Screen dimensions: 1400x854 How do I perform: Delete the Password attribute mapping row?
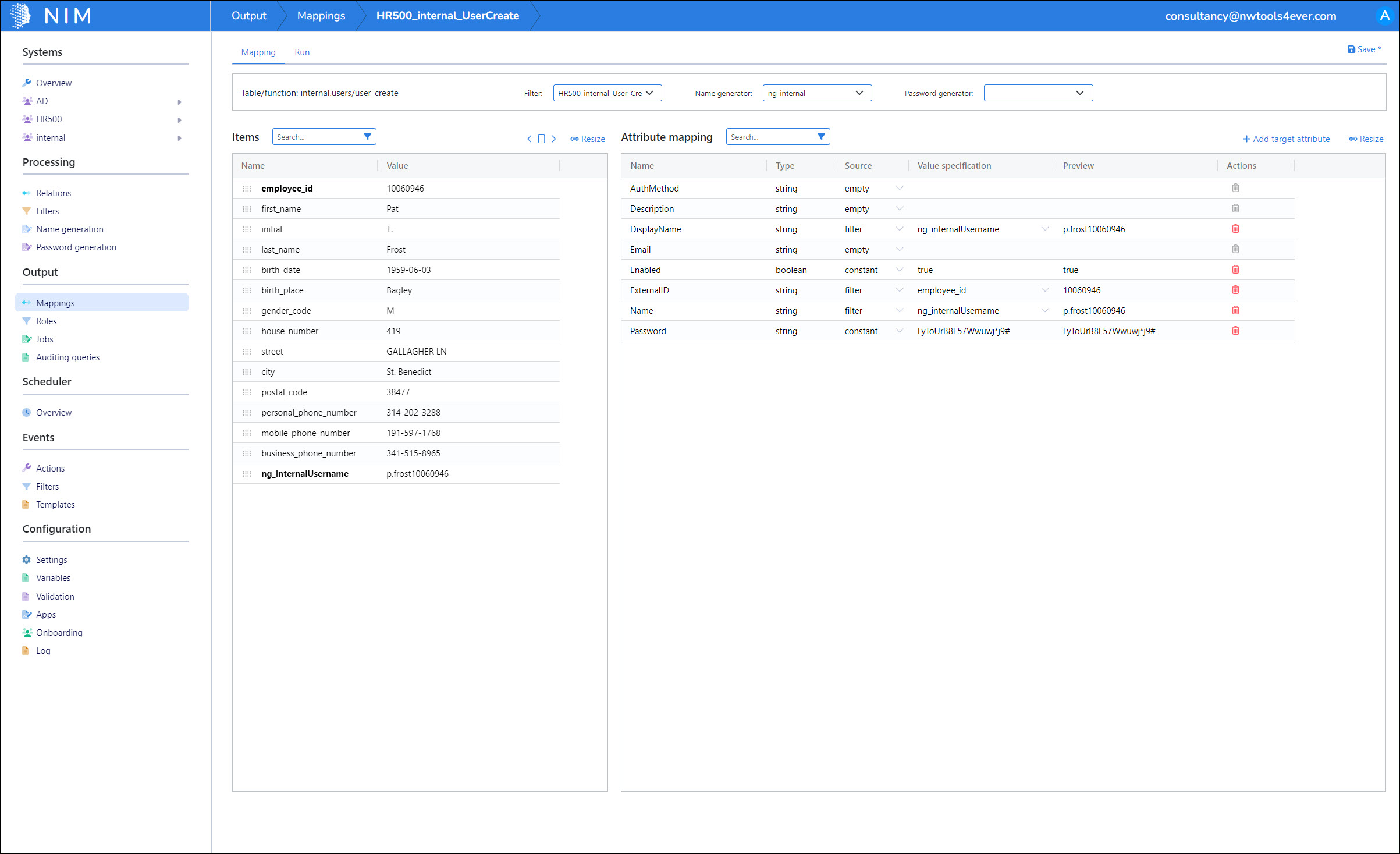click(1235, 331)
